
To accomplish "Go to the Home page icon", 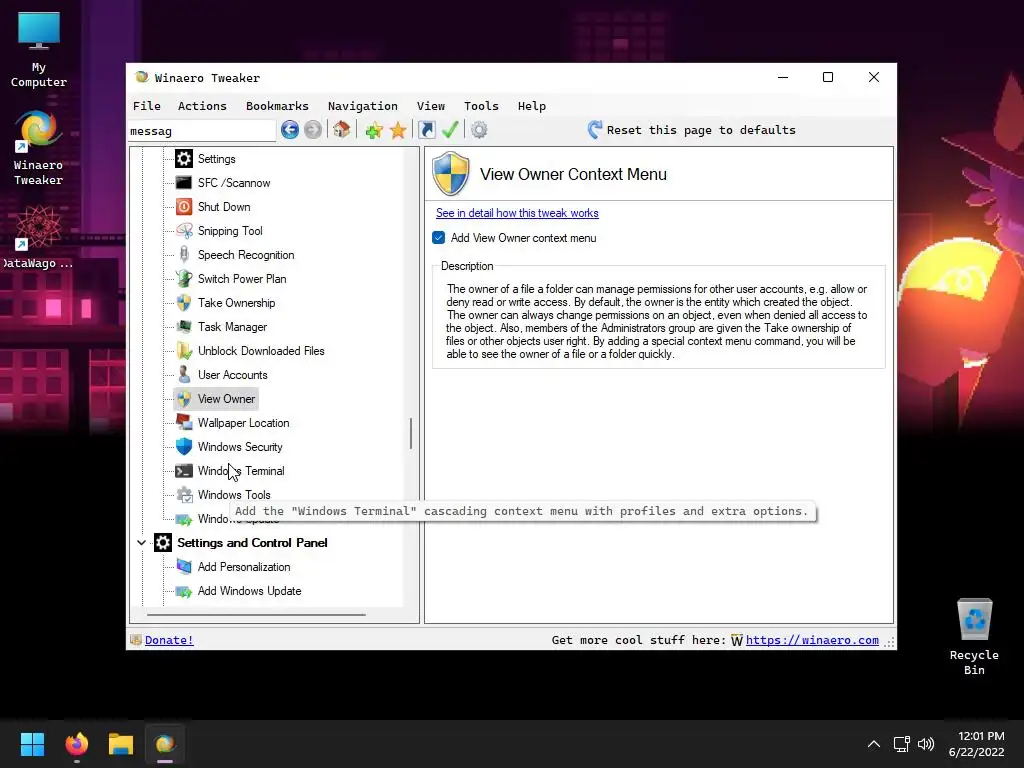I will pyautogui.click(x=342, y=129).
